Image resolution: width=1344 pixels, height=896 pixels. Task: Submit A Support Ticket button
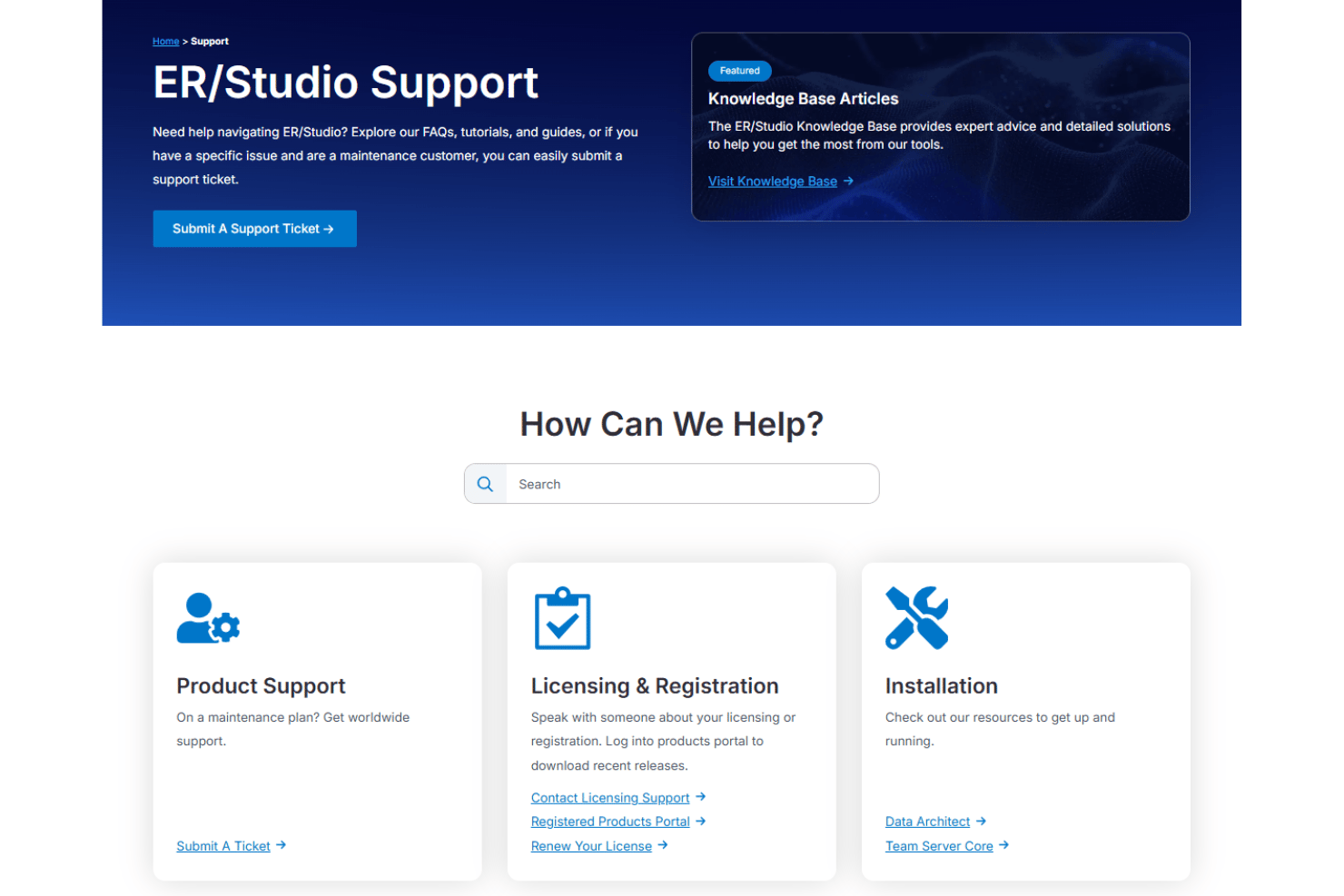pos(254,229)
